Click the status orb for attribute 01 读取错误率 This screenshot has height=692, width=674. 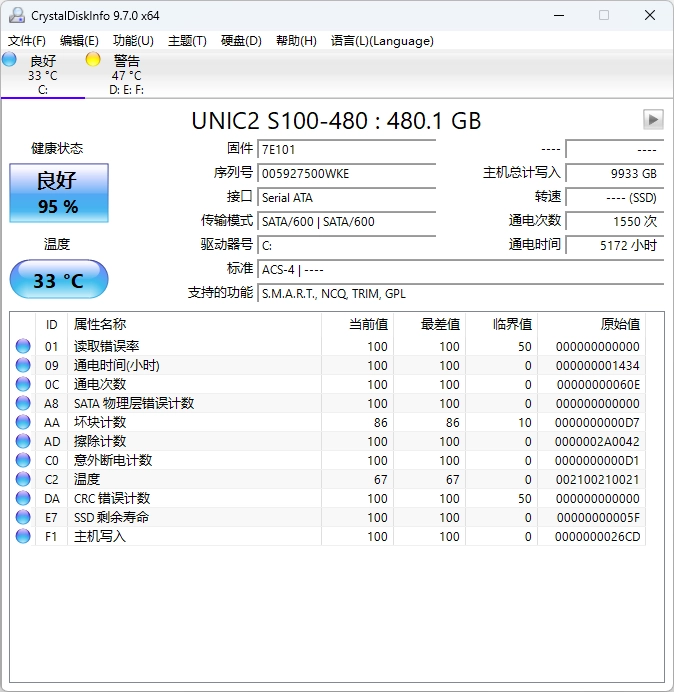click(23, 346)
